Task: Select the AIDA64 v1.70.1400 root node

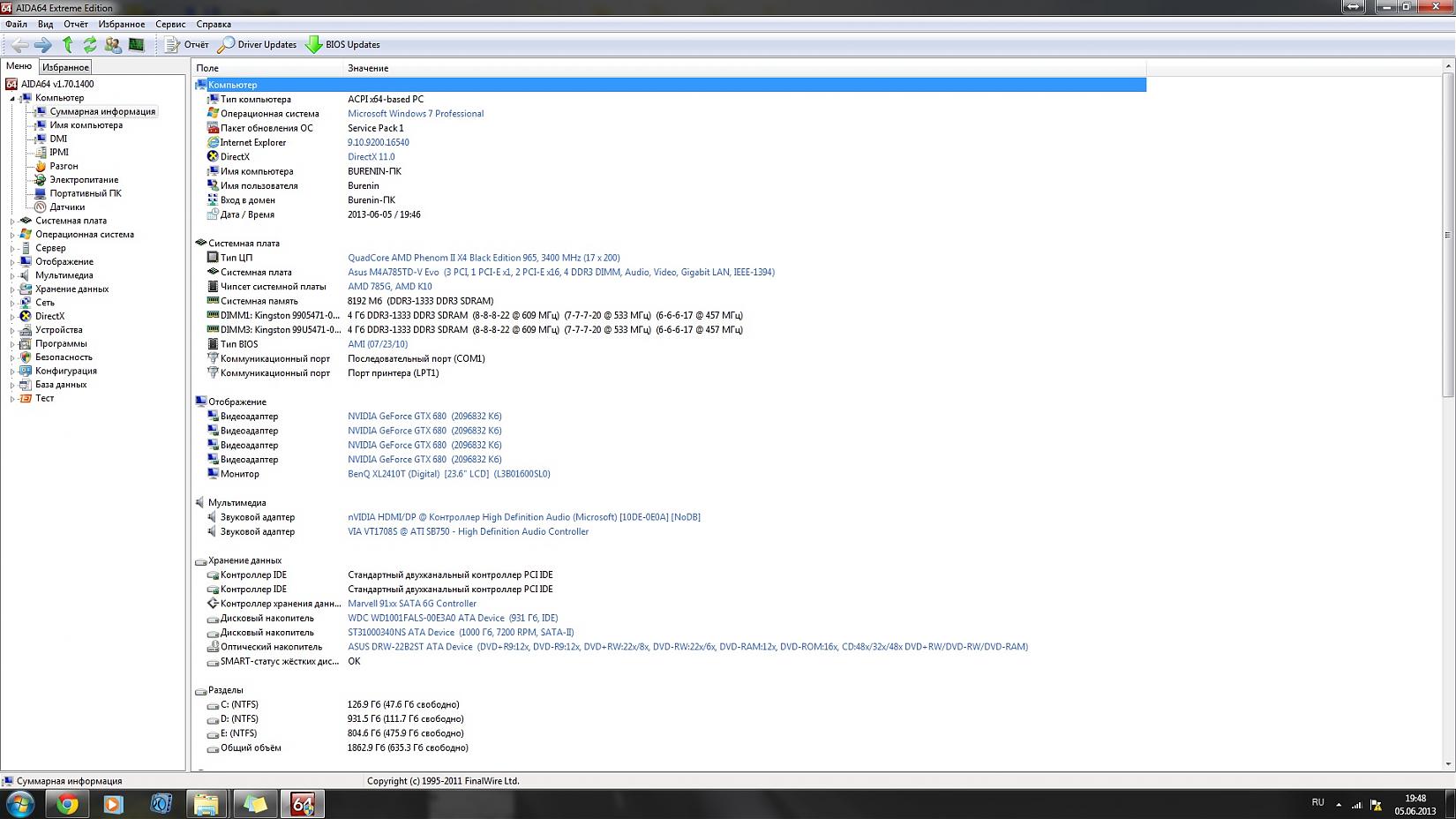Action: coord(57,84)
